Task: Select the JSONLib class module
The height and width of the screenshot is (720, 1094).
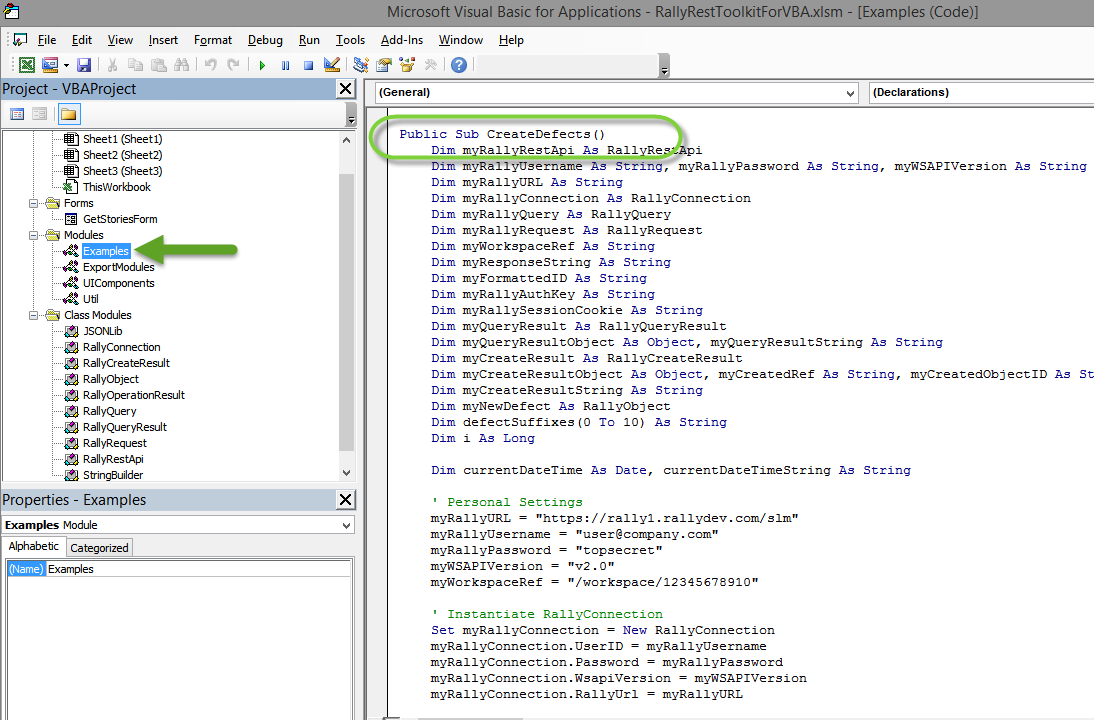Action: (103, 331)
